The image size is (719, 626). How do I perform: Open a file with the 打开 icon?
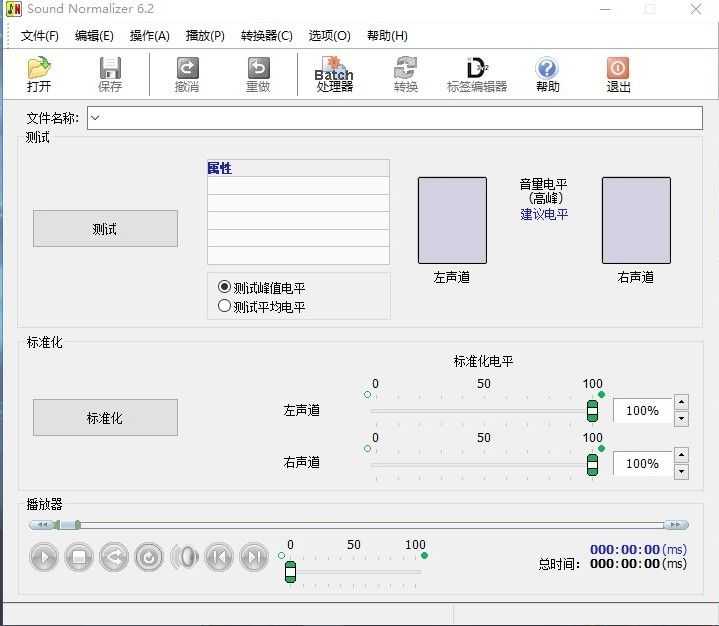click(39, 74)
